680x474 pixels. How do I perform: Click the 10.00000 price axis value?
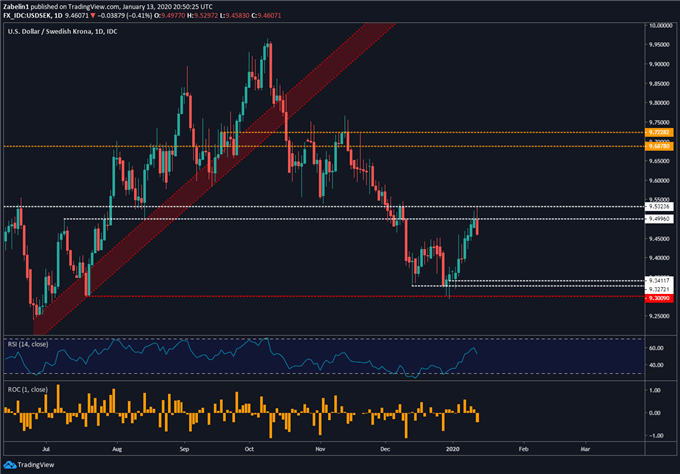point(660,26)
